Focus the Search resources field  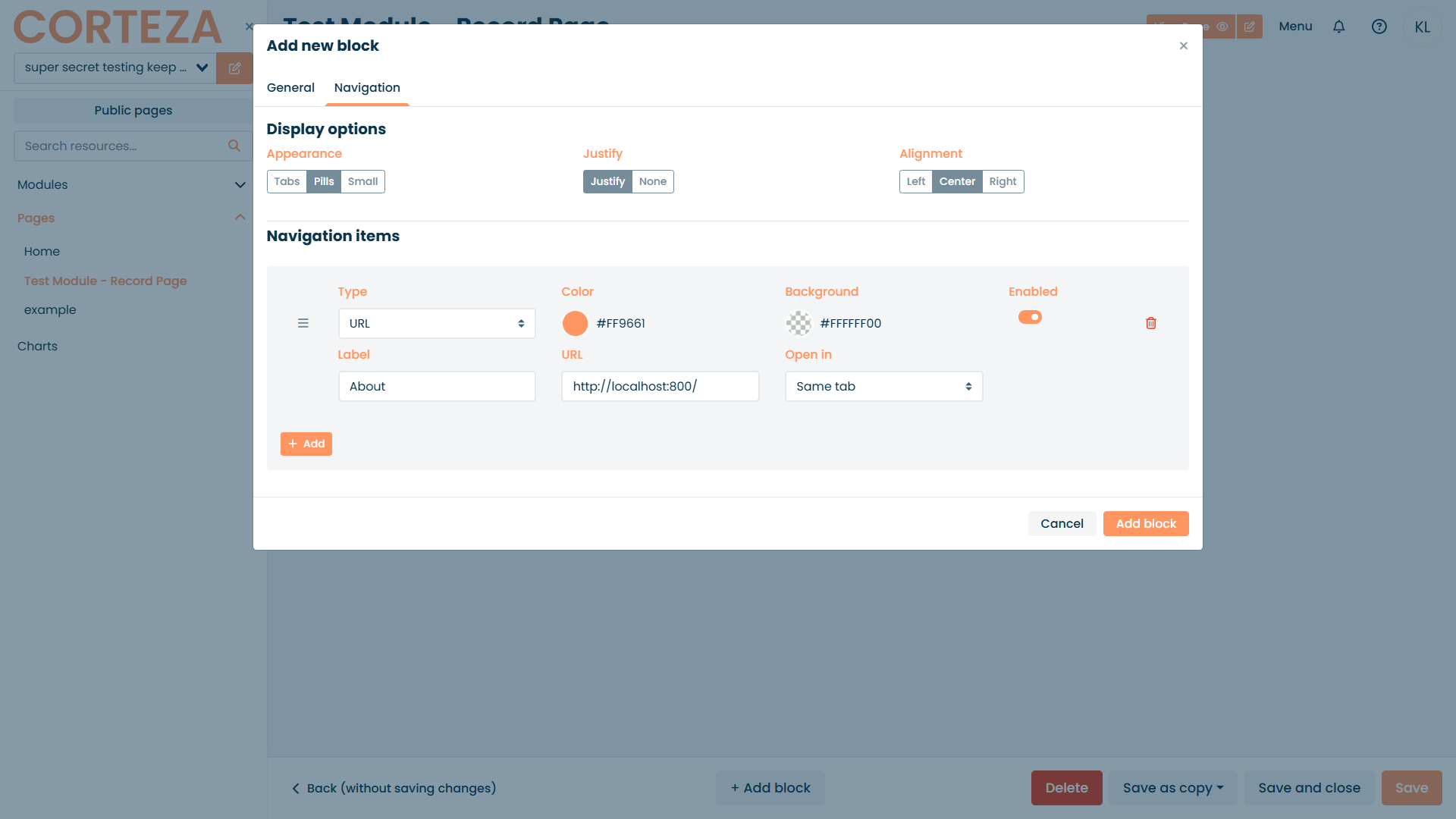(x=121, y=146)
